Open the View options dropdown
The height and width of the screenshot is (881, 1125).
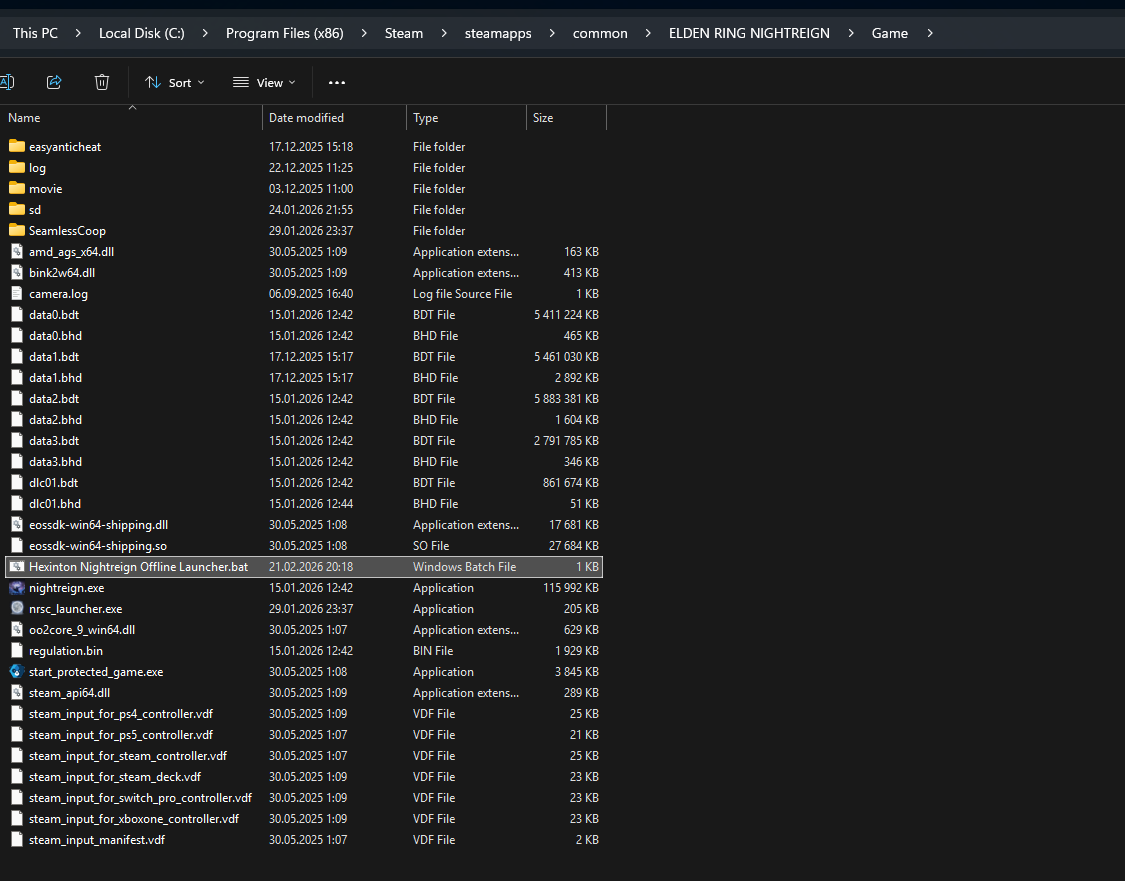click(264, 83)
